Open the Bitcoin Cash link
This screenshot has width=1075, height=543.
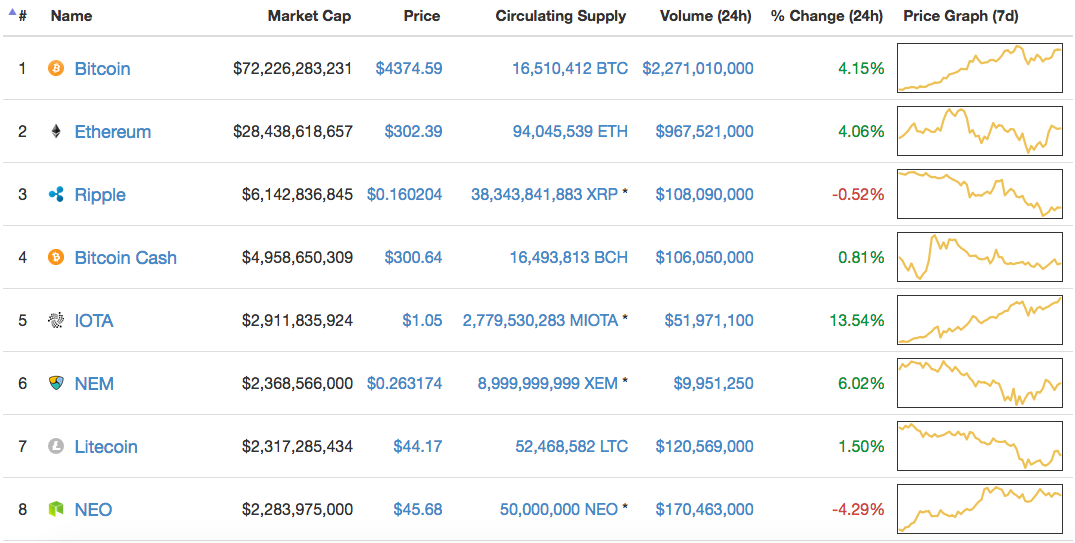[125, 258]
